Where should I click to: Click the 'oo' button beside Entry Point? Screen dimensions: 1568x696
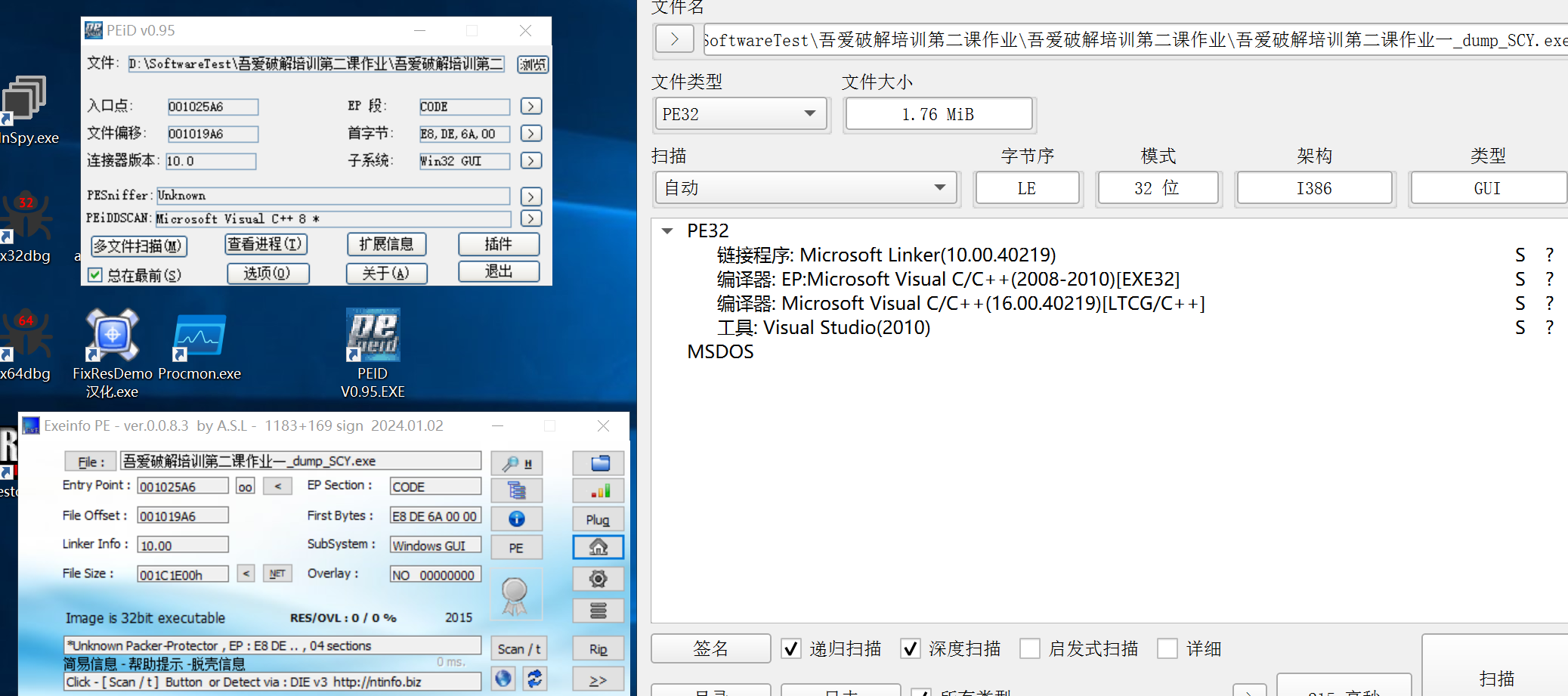click(x=246, y=486)
